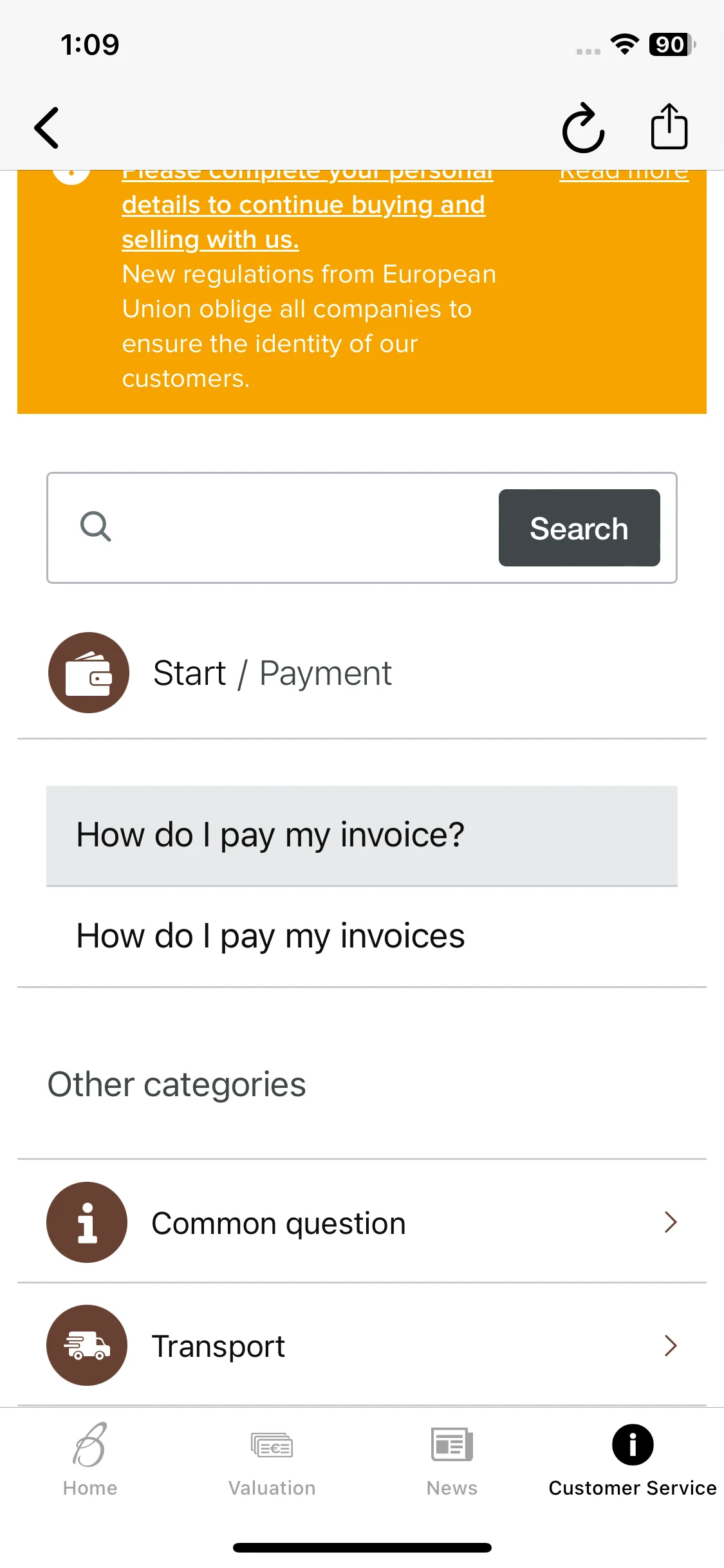Select the Customer Service tab
This screenshot has width=724, height=1568.
633,1460
